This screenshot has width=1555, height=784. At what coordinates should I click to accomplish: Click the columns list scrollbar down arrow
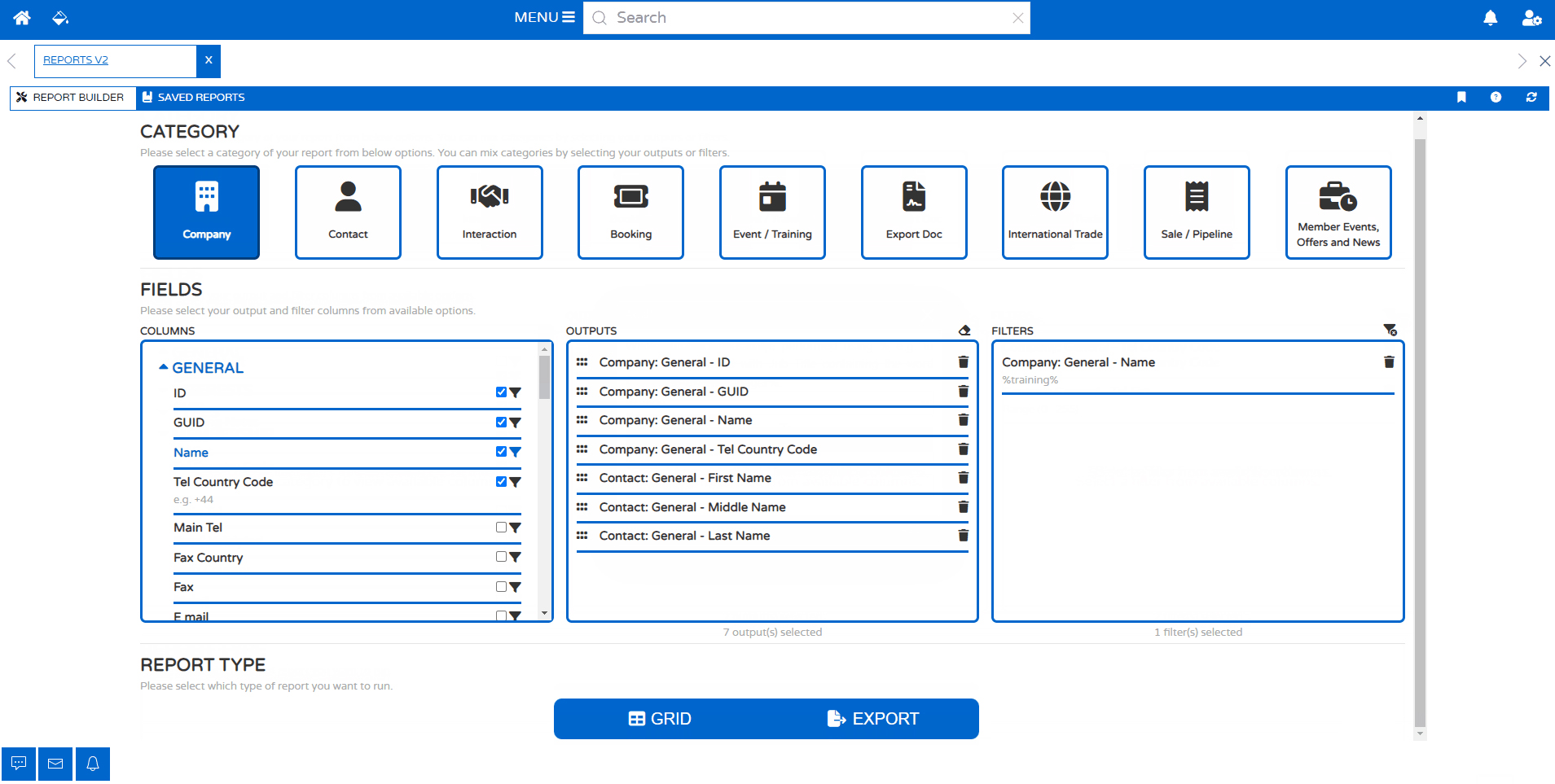(x=544, y=613)
